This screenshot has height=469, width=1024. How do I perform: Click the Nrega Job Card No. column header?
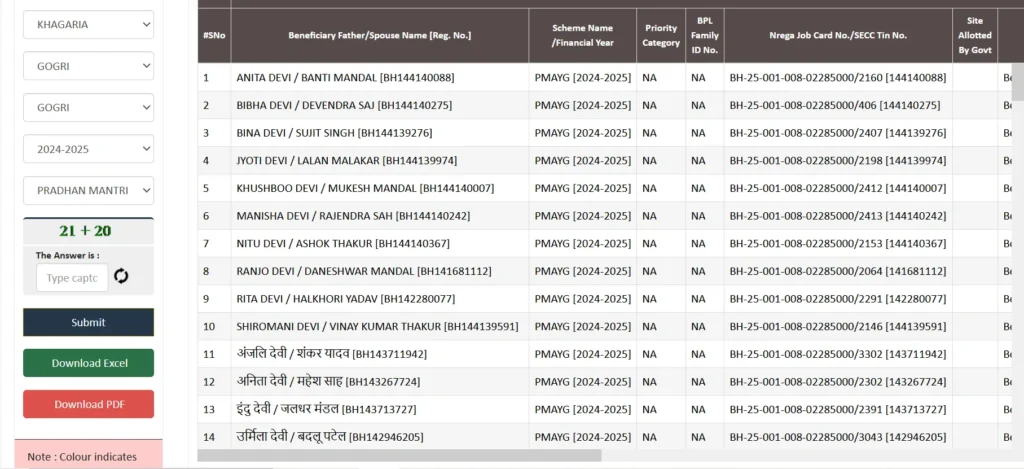tap(838, 36)
